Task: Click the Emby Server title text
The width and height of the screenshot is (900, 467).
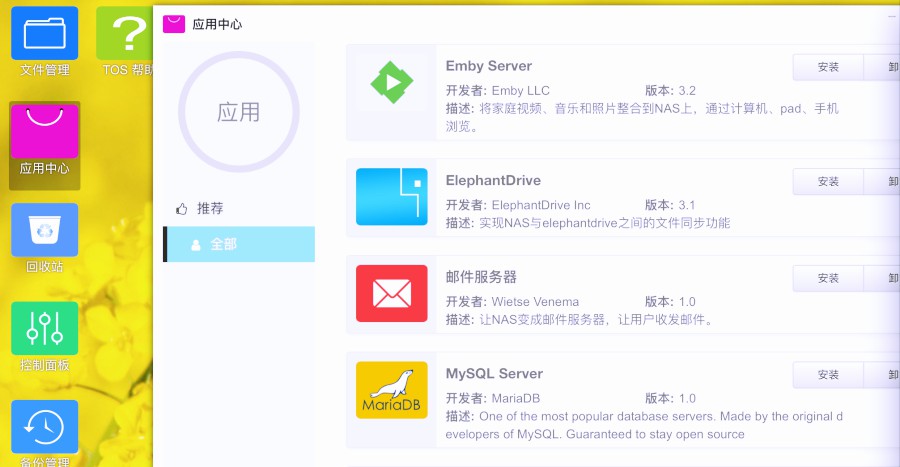Action: coord(488,66)
